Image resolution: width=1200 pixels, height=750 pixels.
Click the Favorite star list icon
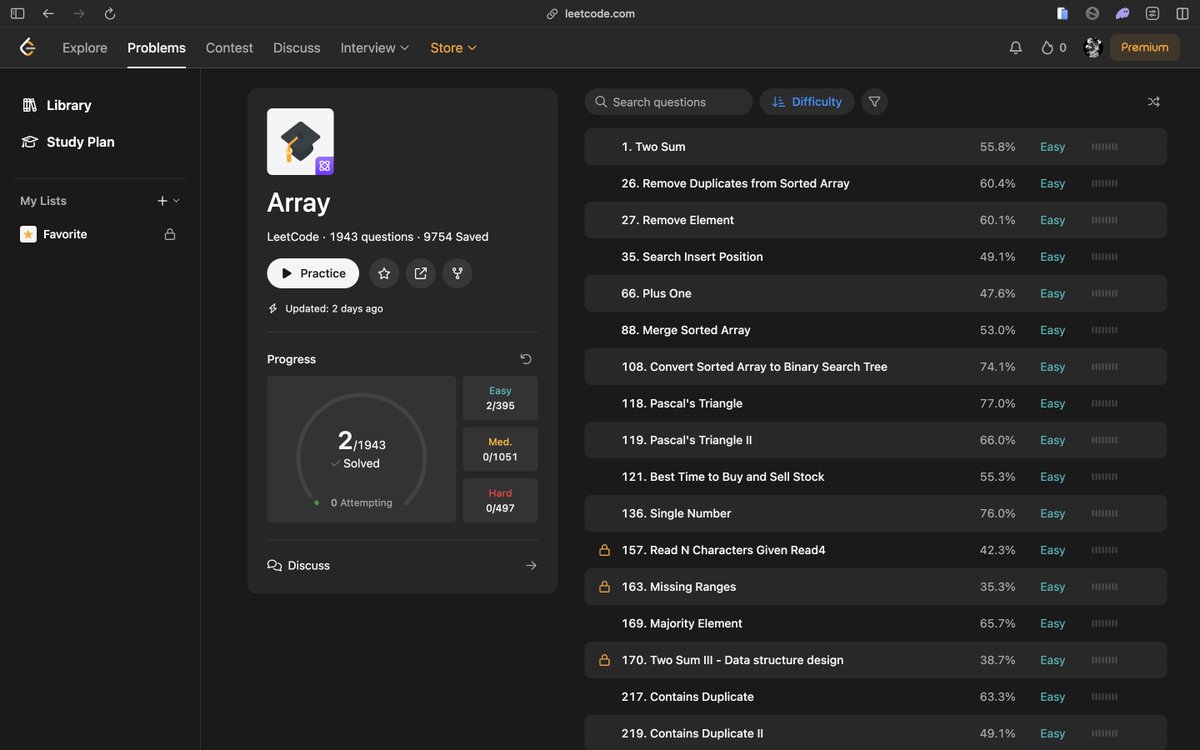[x=28, y=234]
